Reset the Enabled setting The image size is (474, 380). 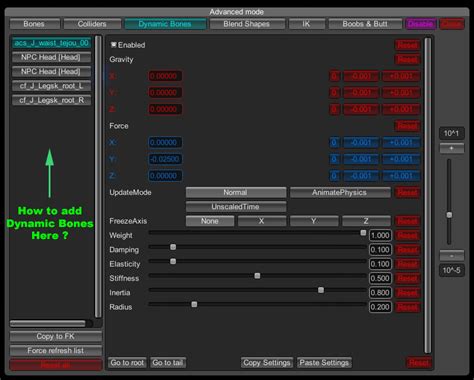coord(407,45)
